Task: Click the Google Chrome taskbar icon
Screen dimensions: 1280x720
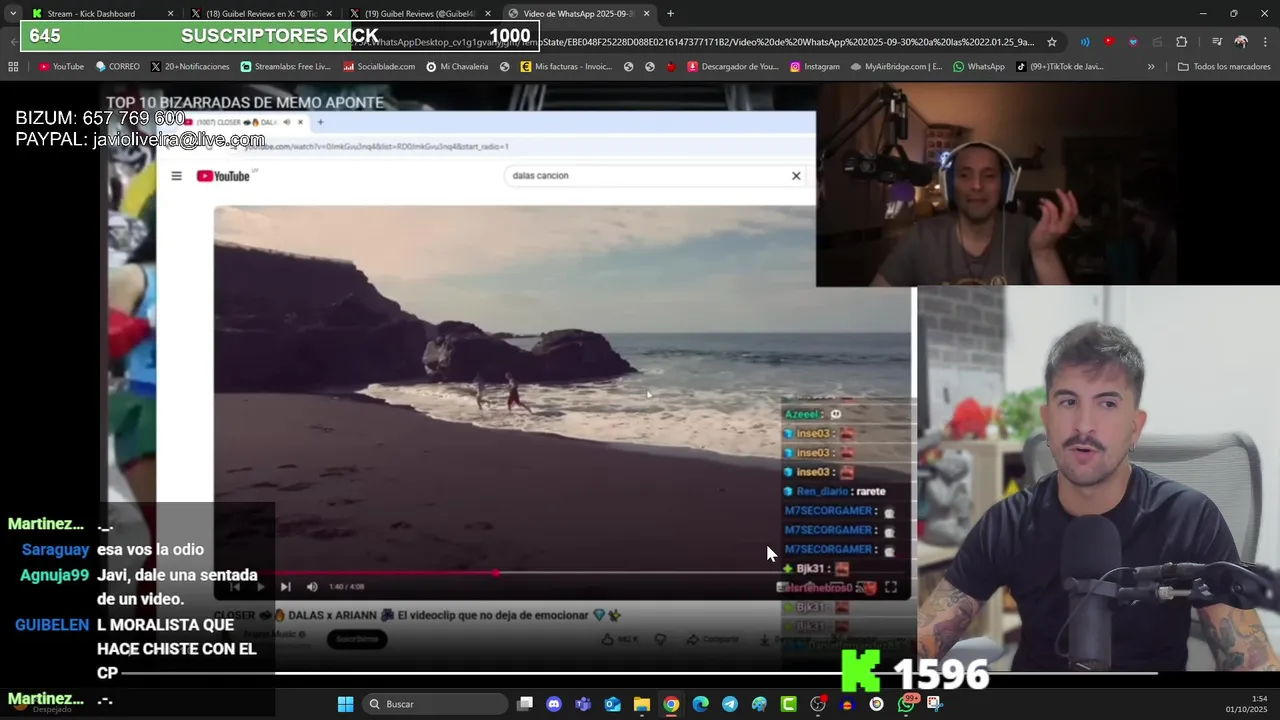Action: click(671, 704)
